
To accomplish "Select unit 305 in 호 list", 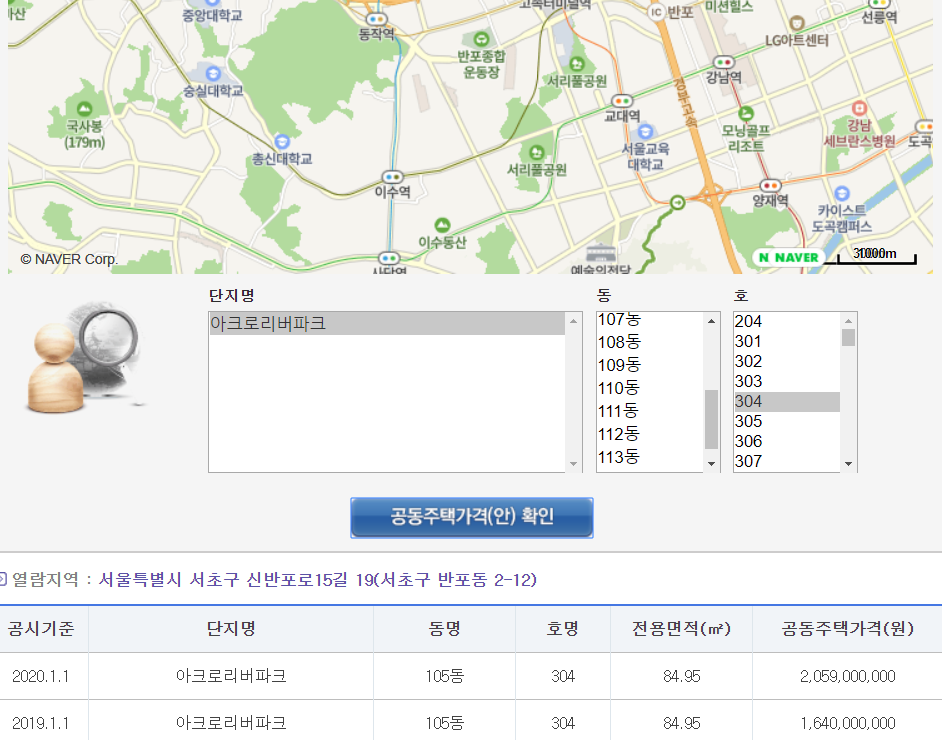I will pos(786,422).
